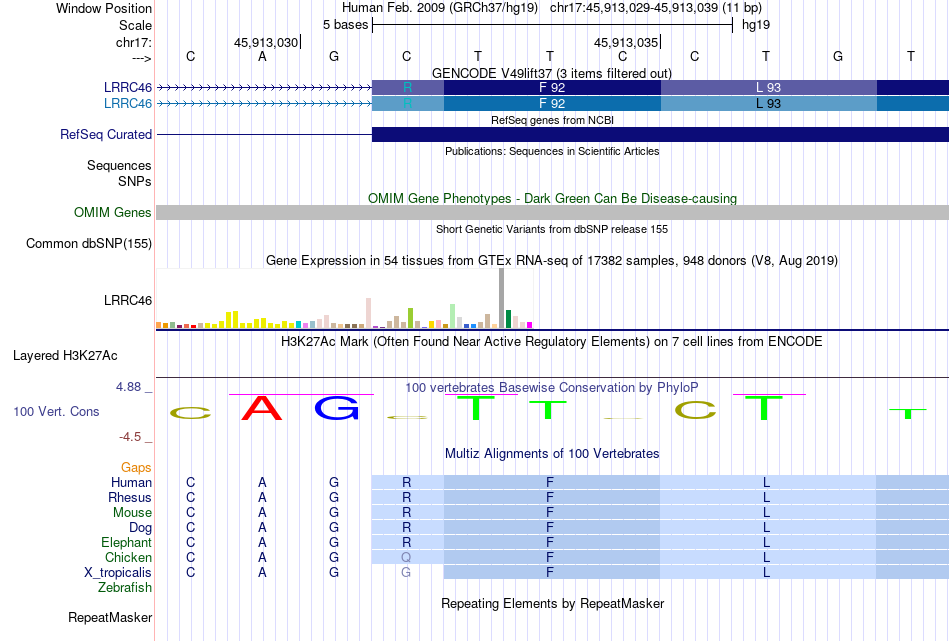
Task: Click the Sequences track label
Action: tap(119, 165)
